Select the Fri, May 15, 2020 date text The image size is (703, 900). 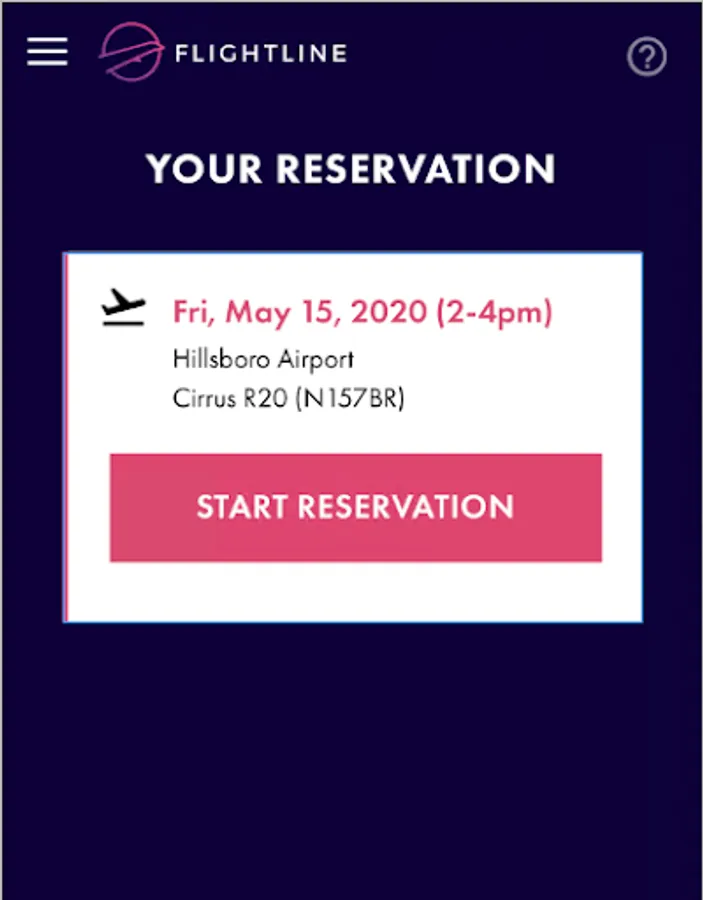coord(300,313)
